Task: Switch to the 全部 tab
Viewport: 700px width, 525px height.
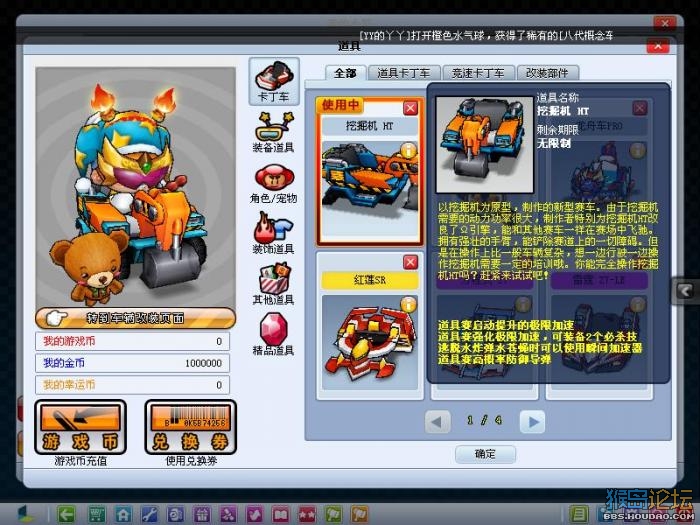Action: tap(346, 73)
